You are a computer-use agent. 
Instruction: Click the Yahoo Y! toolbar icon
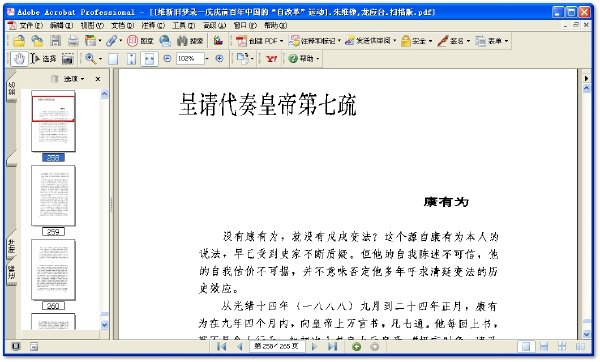(271, 59)
